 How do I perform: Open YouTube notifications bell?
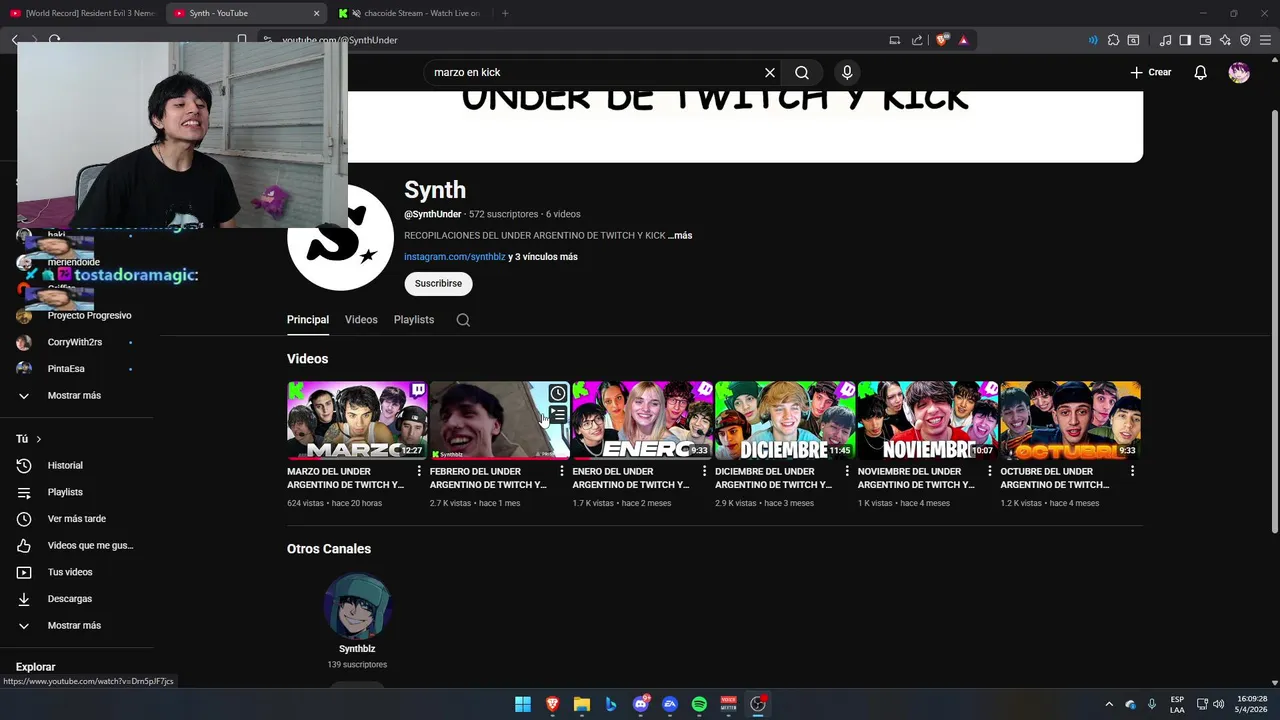[1201, 72]
